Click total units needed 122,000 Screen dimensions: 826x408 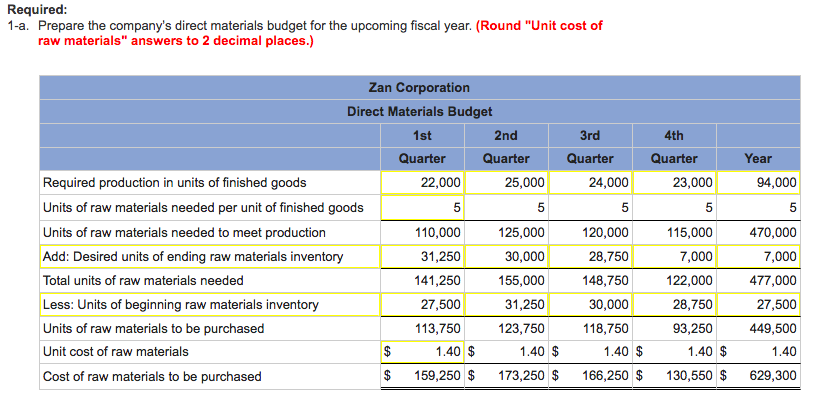(x=690, y=281)
